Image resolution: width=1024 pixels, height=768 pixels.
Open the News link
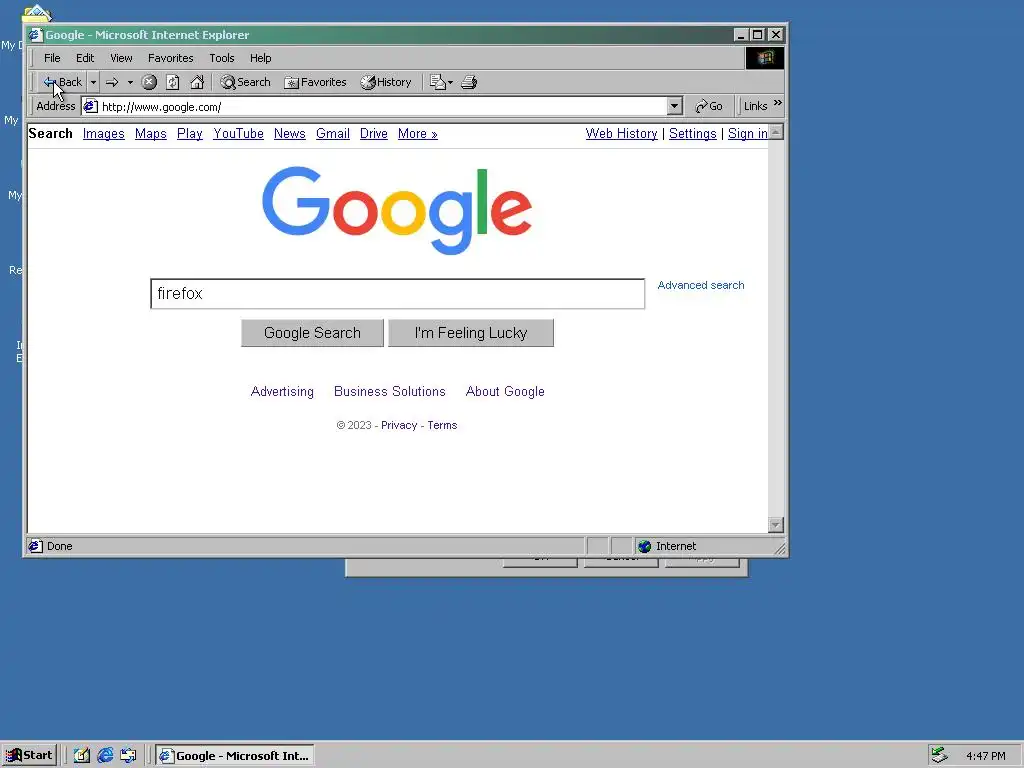click(289, 133)
